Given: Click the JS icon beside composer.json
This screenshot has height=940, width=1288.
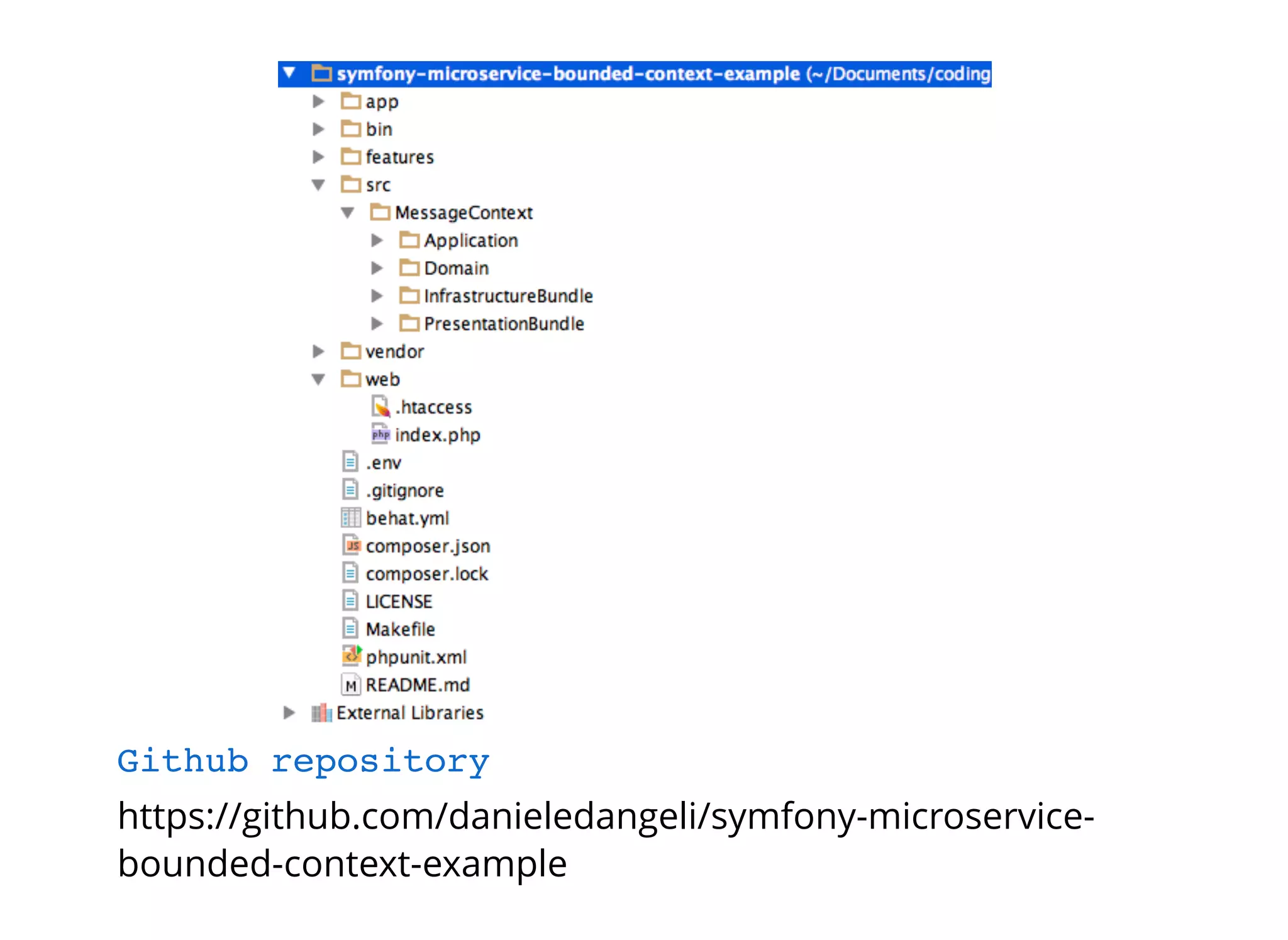Looking at the screenshot, I should (x=352, y=546).
